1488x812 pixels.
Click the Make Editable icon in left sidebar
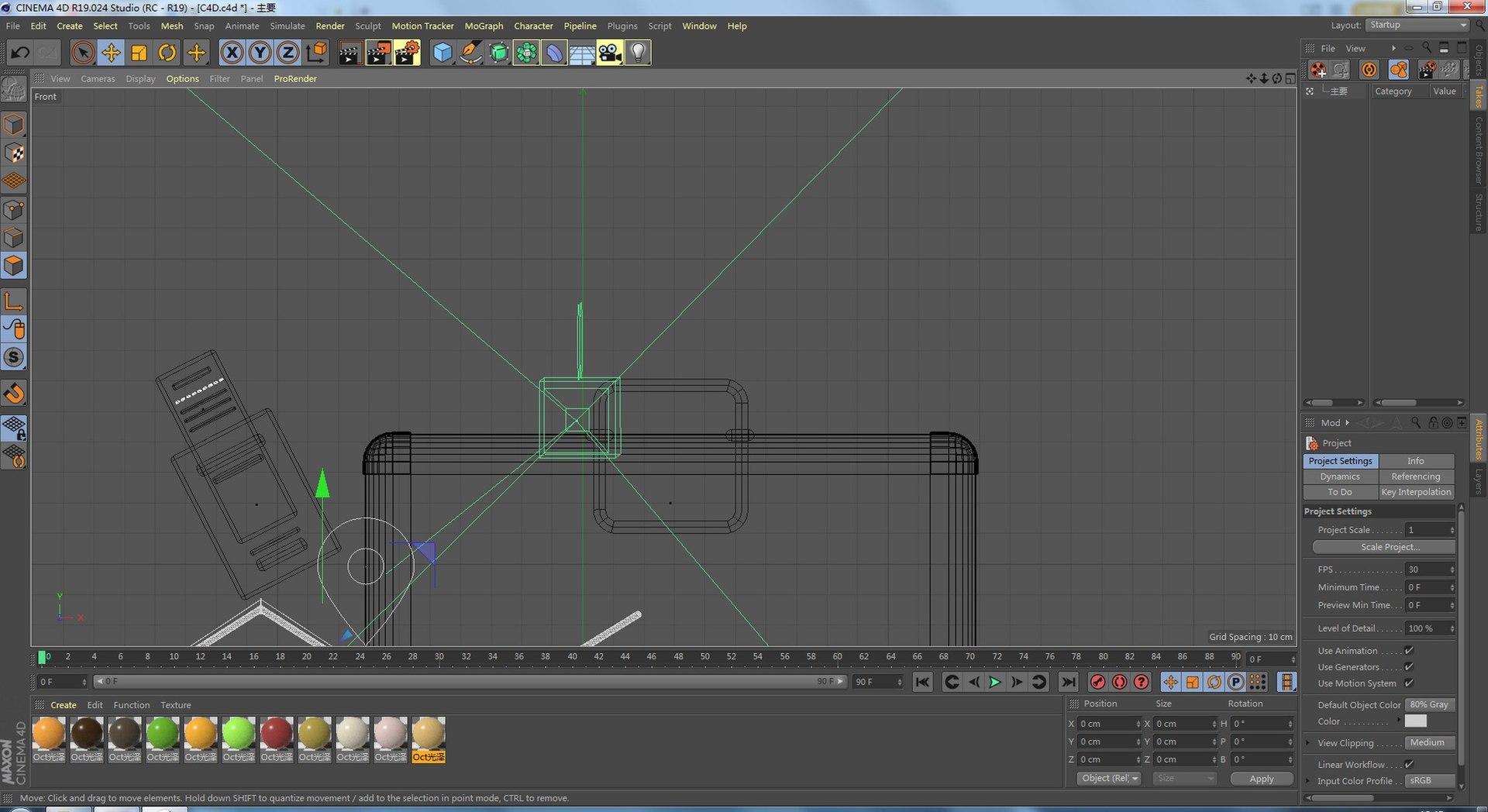click(x=14, y=90)
